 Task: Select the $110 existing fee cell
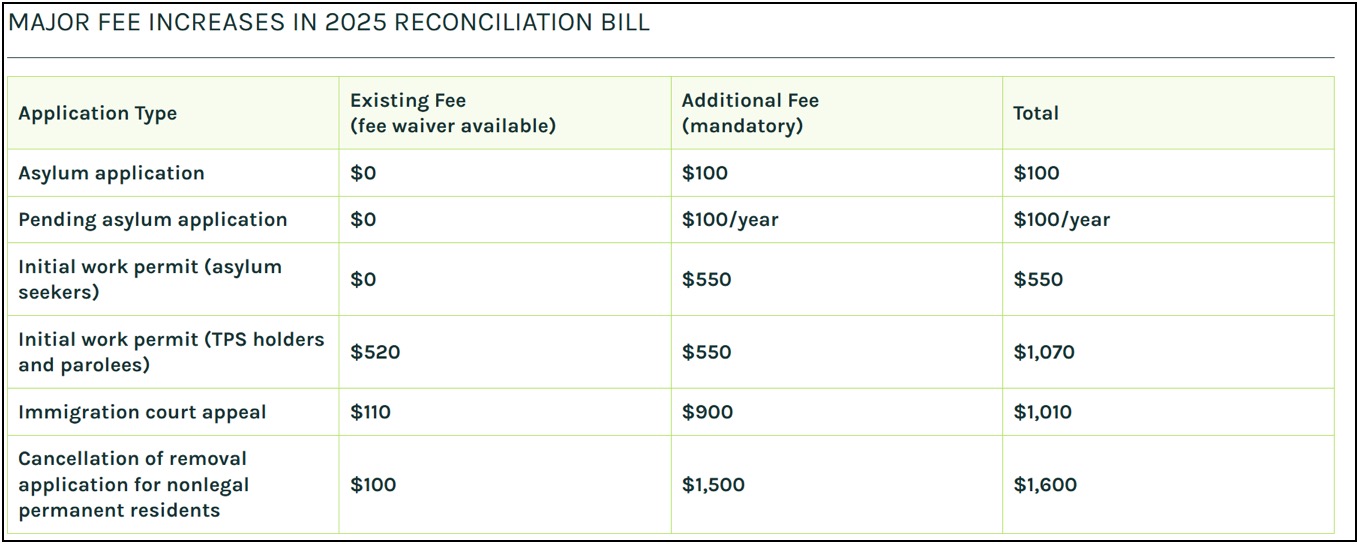point(370,412)
